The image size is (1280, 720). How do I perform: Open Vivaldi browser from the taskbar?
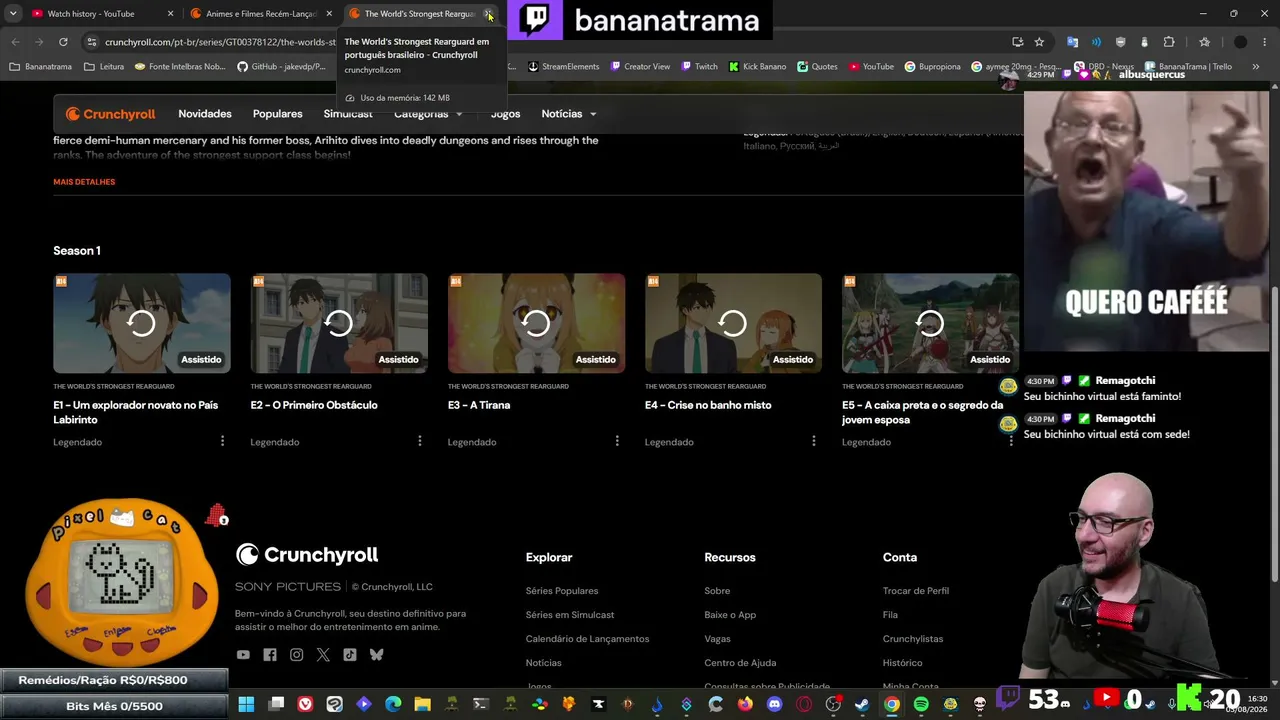[x=305, y=704]
